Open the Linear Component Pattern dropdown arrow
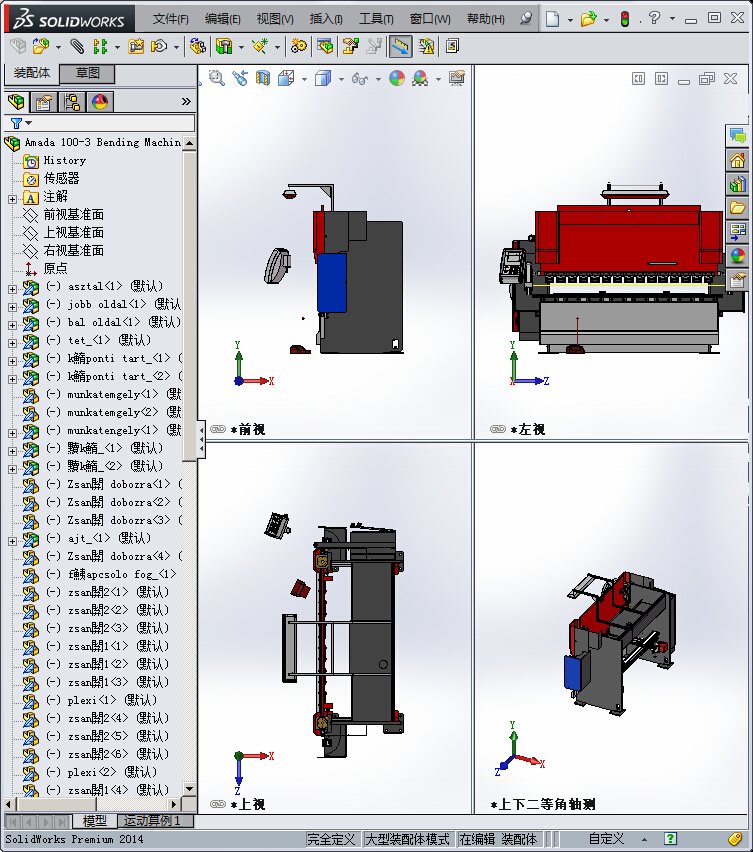Image resolution: width=753 pixels, height=852 pixels. click(x=117, y=47)
